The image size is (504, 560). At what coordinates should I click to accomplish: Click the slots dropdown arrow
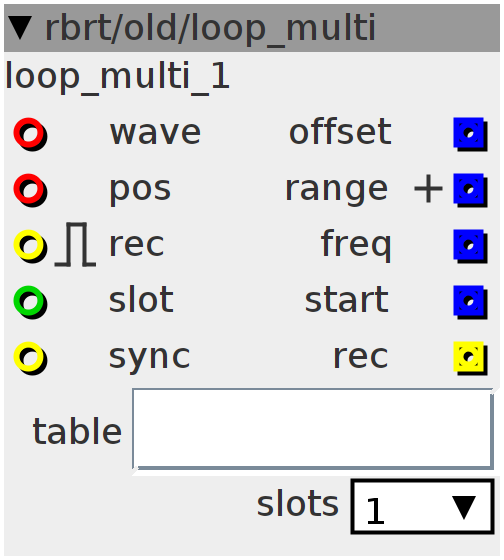(x=464, y=507)
